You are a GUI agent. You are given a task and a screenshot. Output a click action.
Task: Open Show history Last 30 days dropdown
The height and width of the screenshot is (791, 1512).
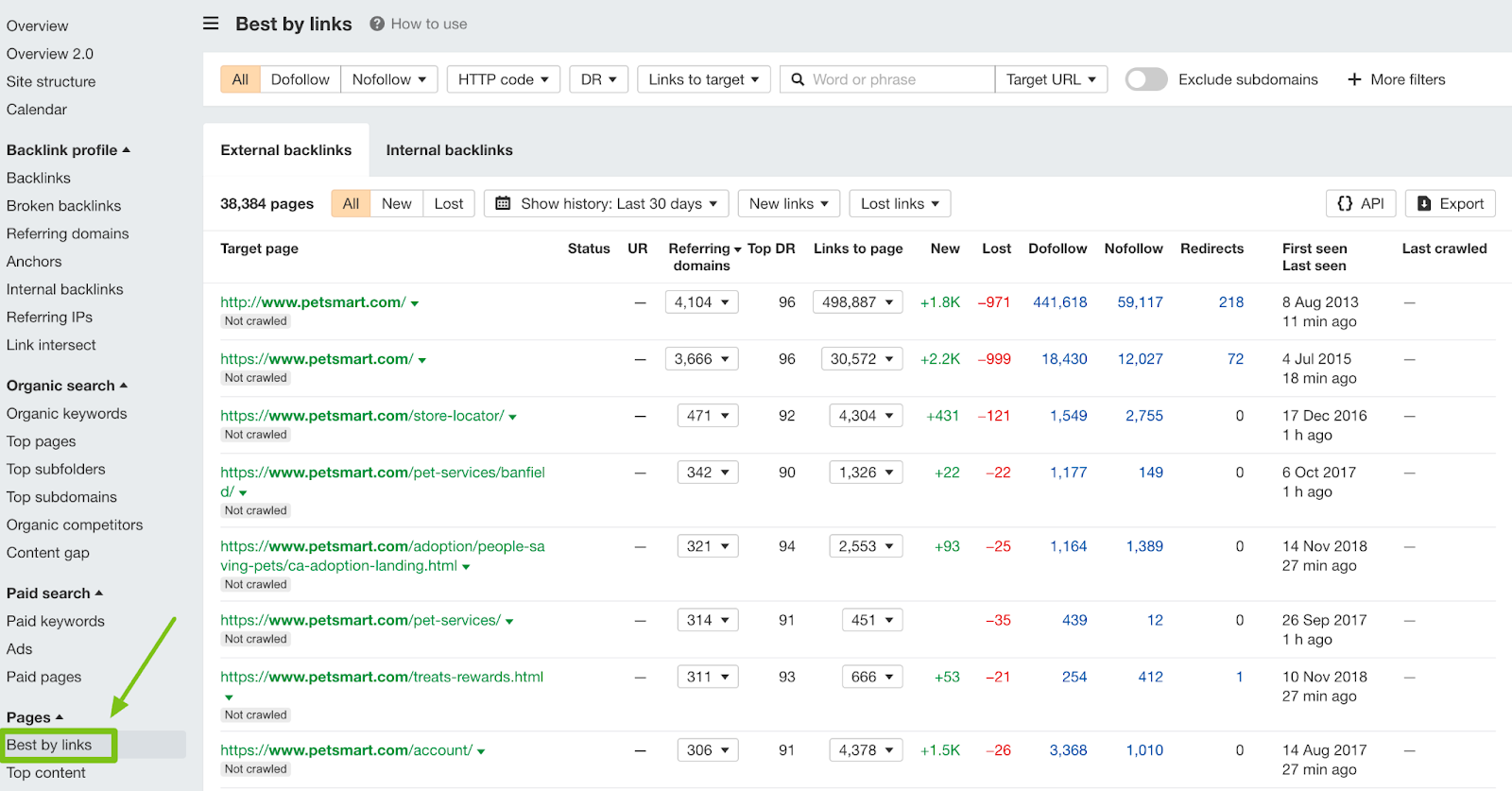(x=607, y=203)
